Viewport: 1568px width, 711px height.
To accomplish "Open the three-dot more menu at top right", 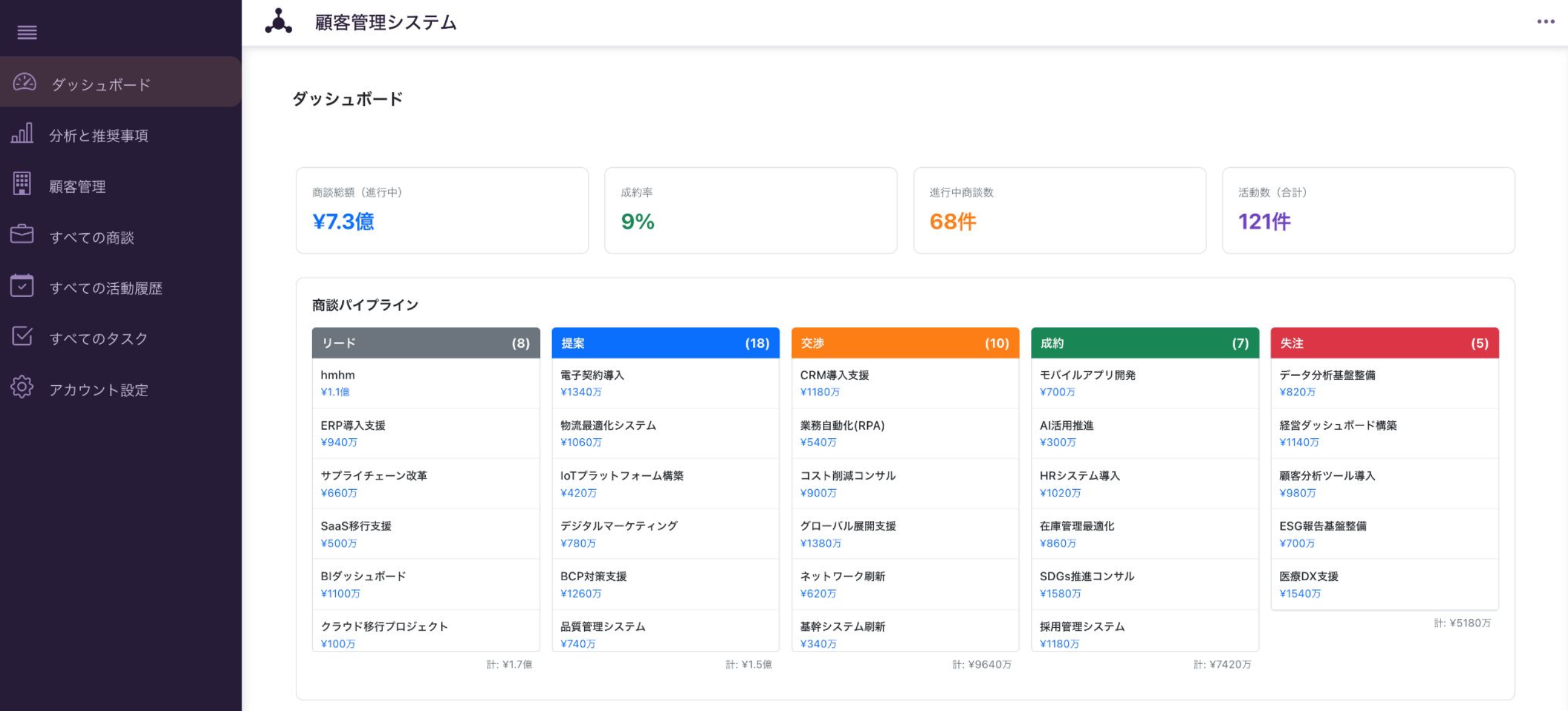I will coord(1546,21).
